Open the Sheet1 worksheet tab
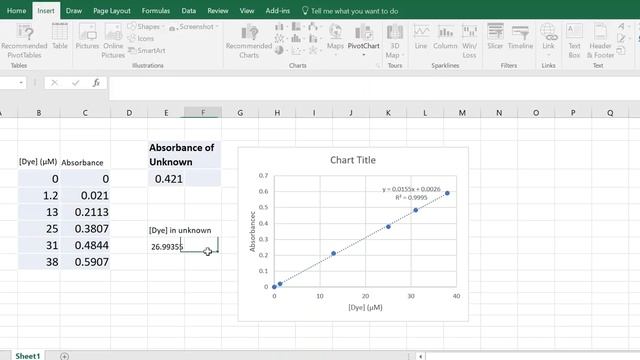The width and height of the screenshot is (640, 360). pos(28,356)
